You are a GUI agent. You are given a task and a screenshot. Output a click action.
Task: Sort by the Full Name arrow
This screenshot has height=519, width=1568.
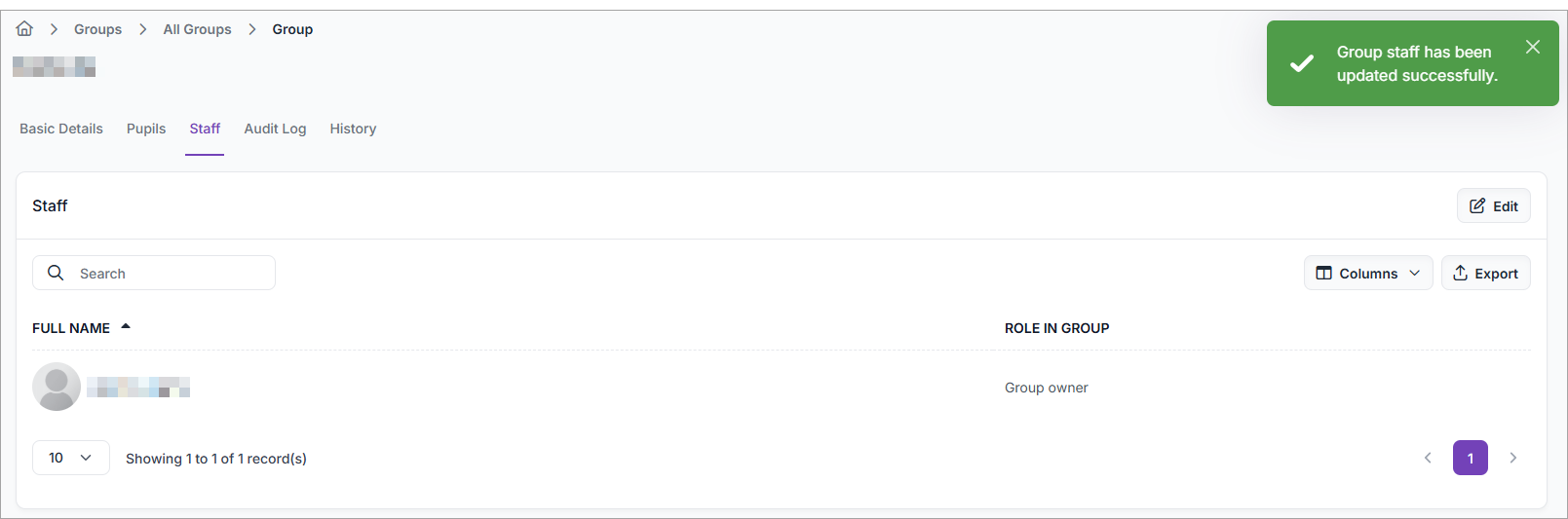[x=126, y=327]
